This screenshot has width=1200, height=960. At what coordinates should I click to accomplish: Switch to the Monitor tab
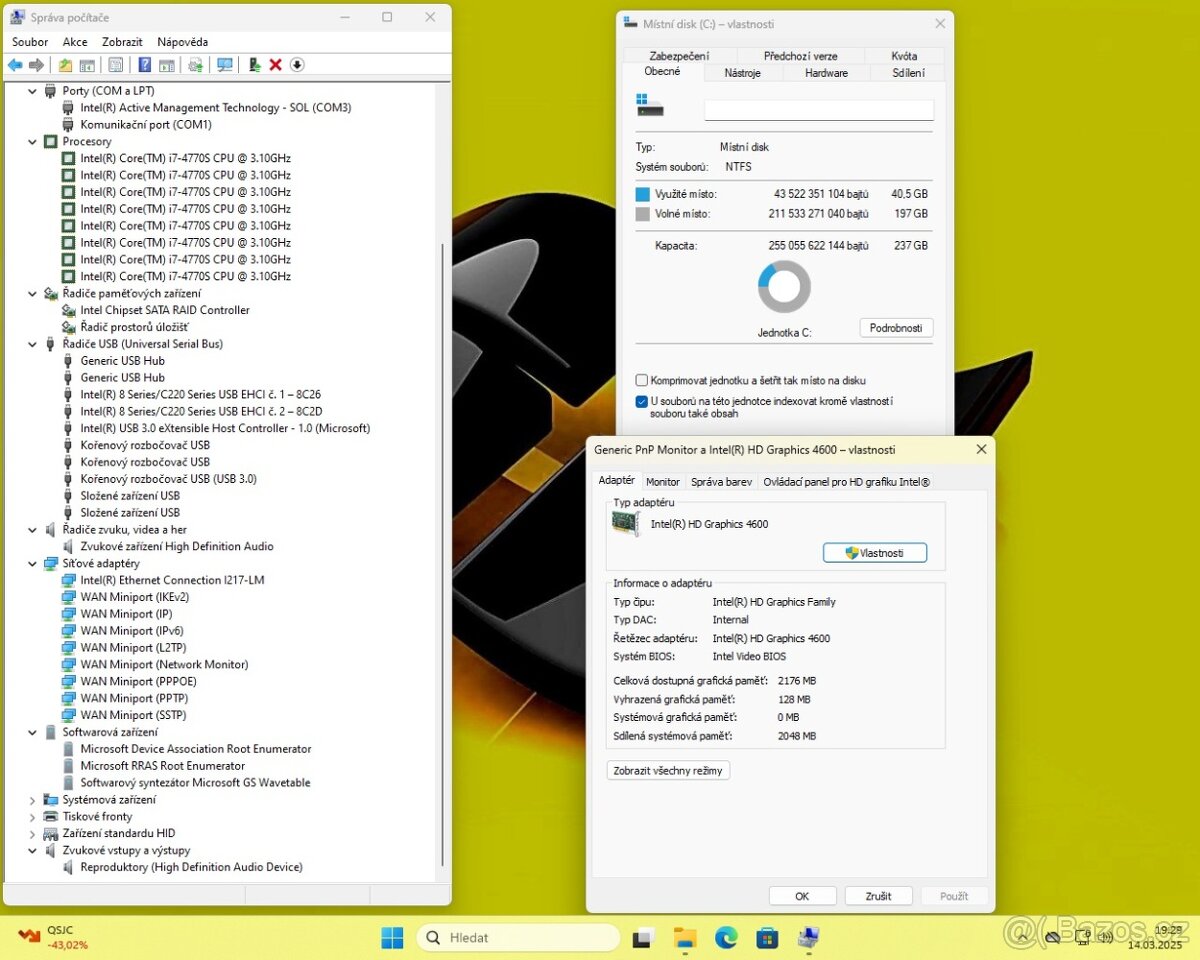click(662, 480)
